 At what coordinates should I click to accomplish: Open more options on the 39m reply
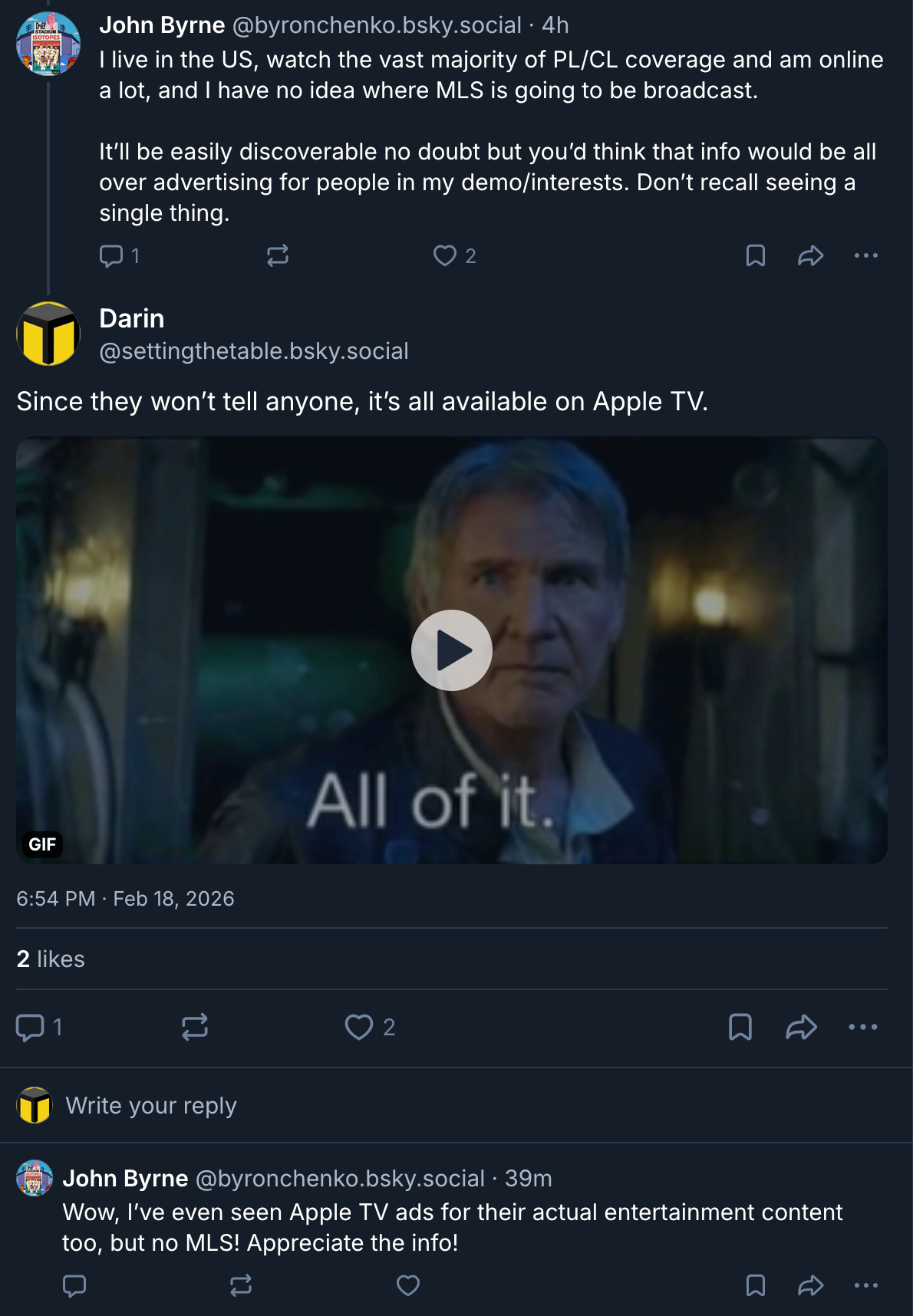coord(865,1285)
